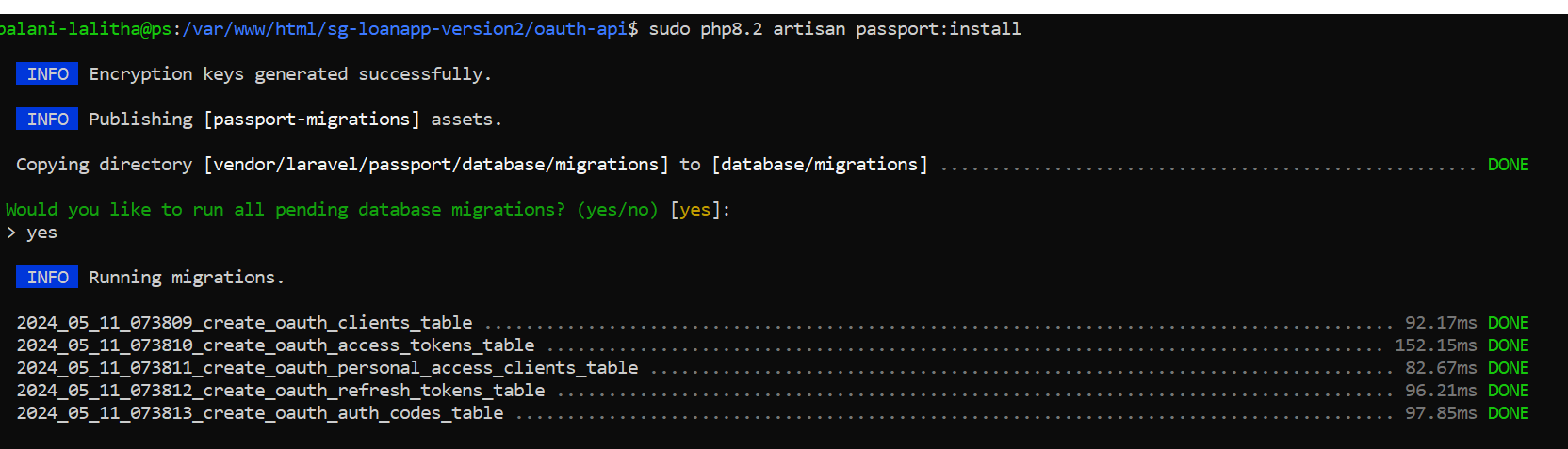Click the 152.15ms timing value
Viewport: 1568px width, 449px height.
[x=1435, y=345]
